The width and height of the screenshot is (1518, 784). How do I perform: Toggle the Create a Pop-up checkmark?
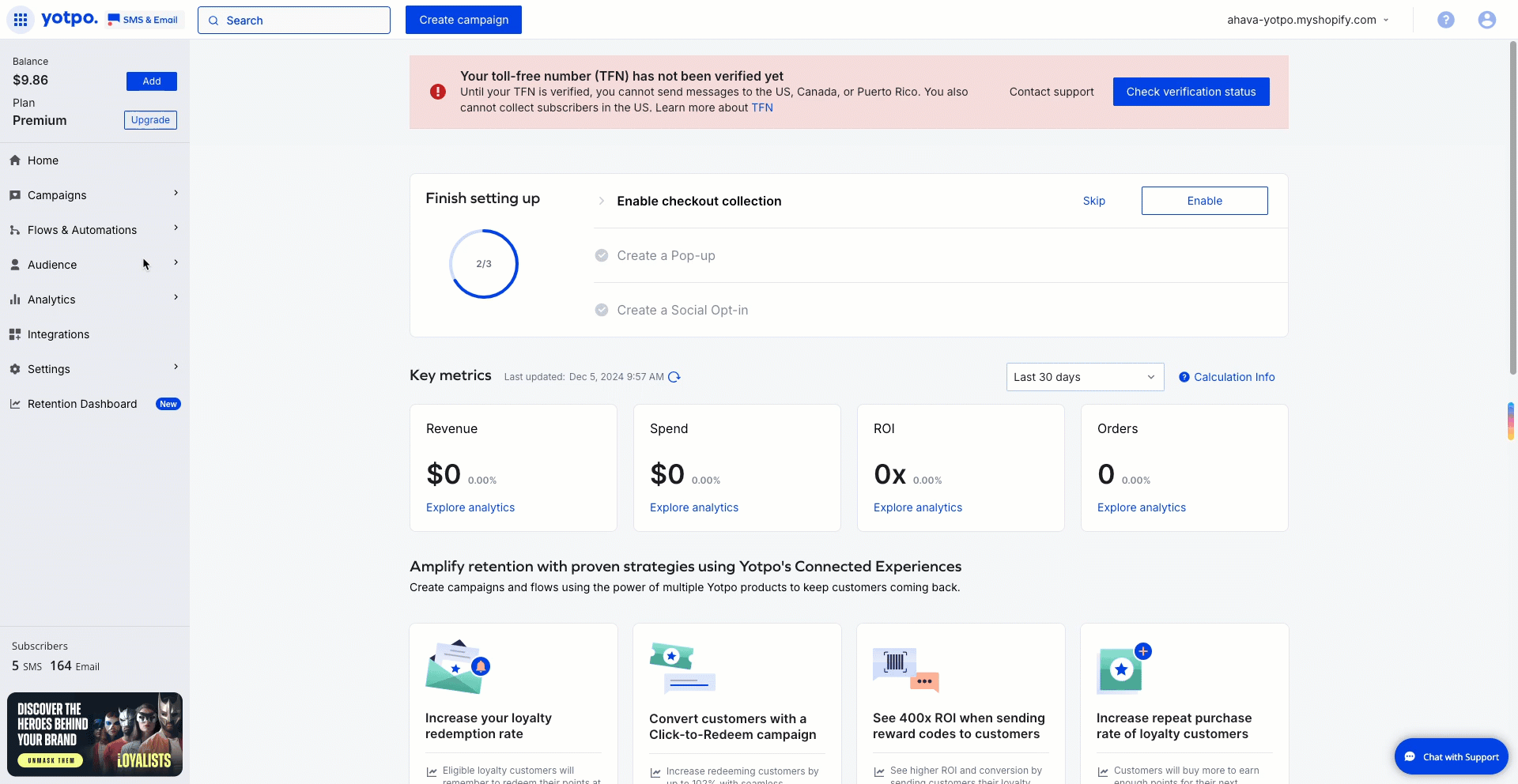click(x=602, y=255)
